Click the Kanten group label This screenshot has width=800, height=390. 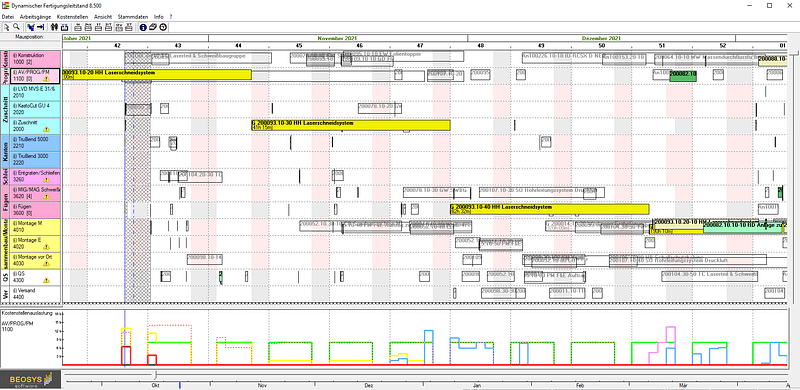pyautogui.click(x=5, y=151)
